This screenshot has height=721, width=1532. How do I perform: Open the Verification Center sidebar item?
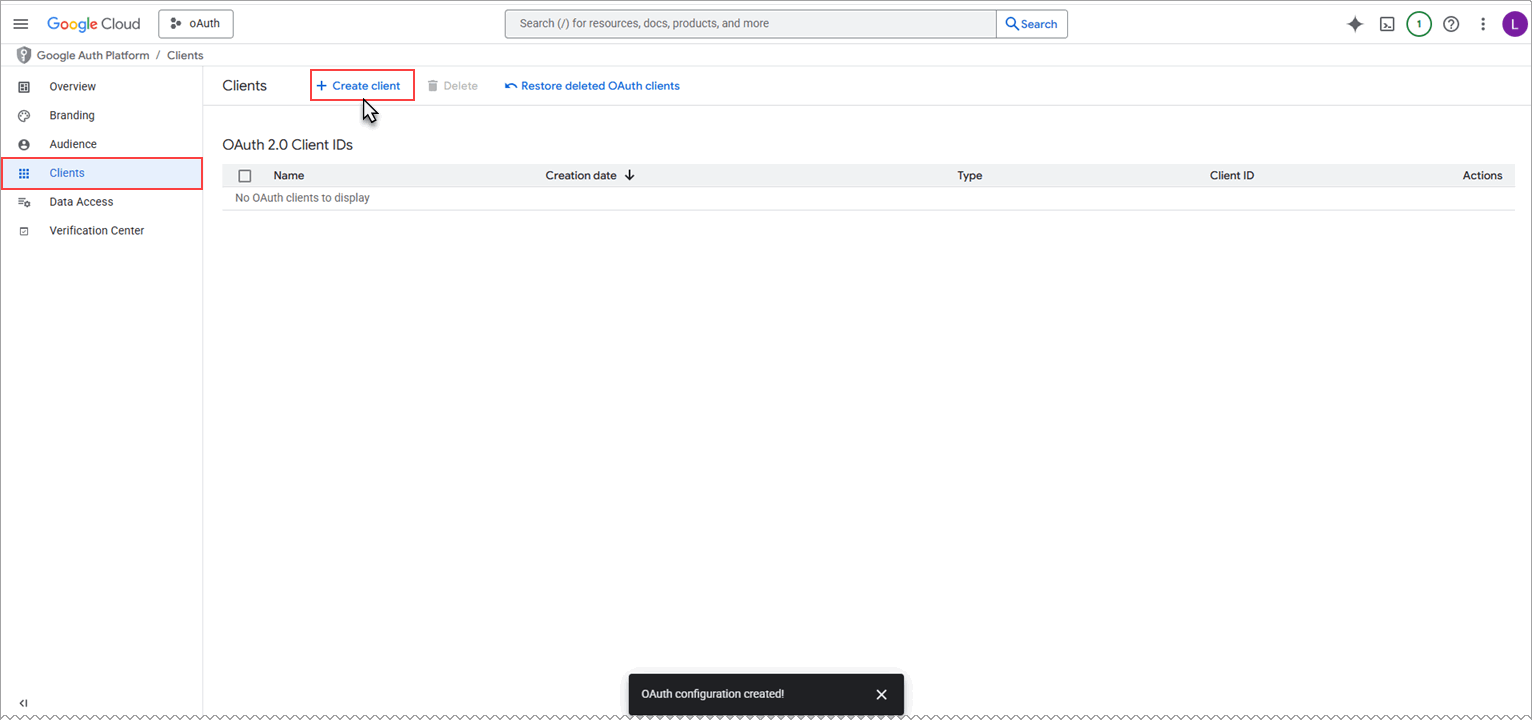pos(101,231)
